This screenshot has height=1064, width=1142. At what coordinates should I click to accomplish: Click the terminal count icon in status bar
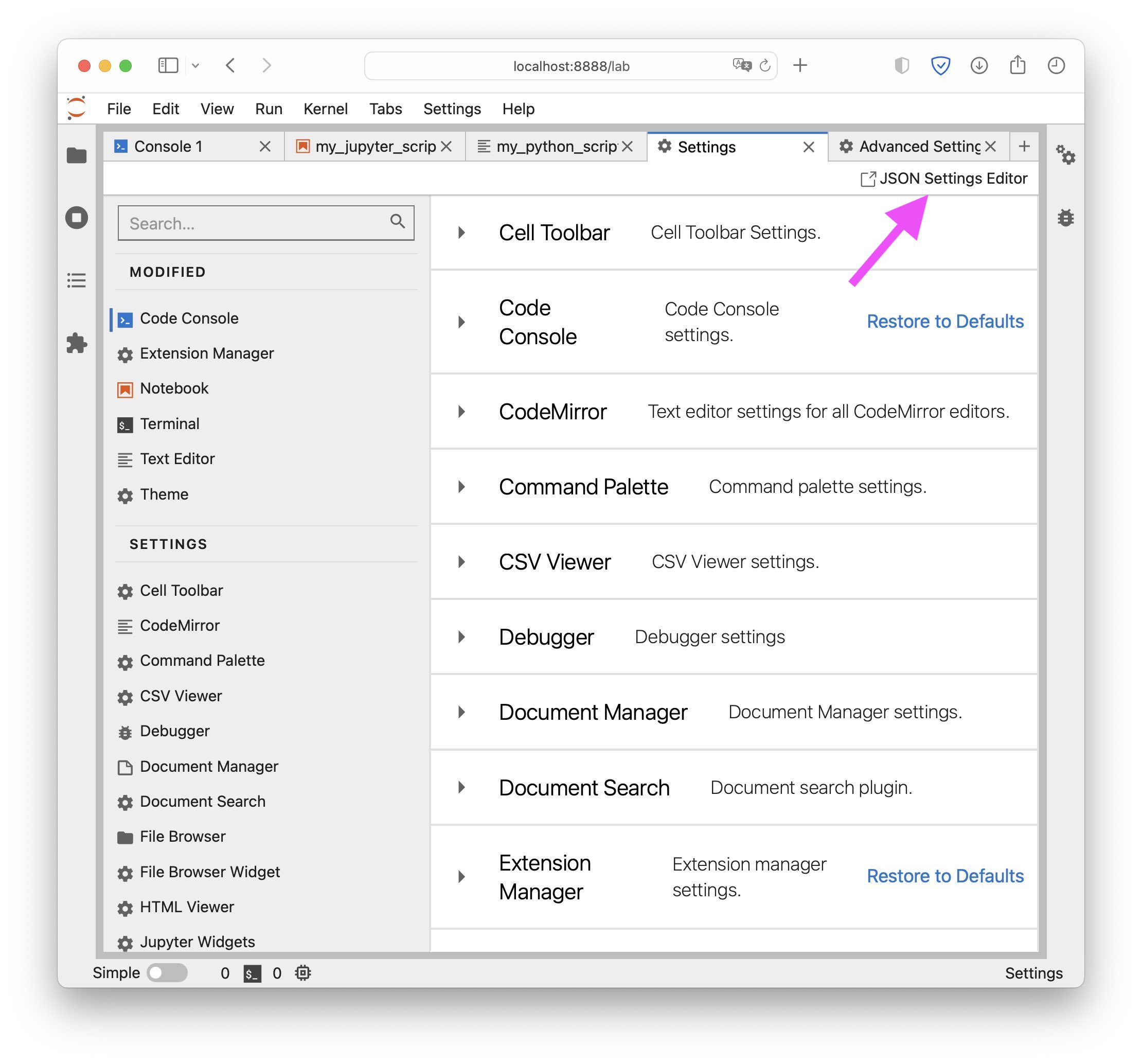[x=252, y=973]
